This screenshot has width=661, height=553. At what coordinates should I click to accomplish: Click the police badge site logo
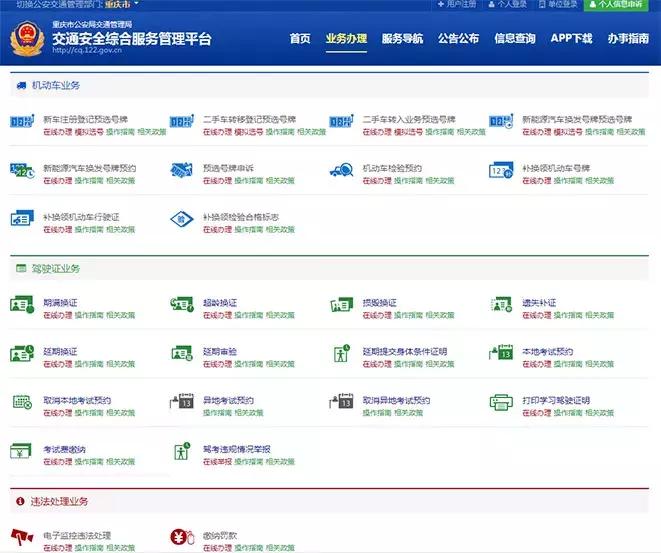[27, 39]
